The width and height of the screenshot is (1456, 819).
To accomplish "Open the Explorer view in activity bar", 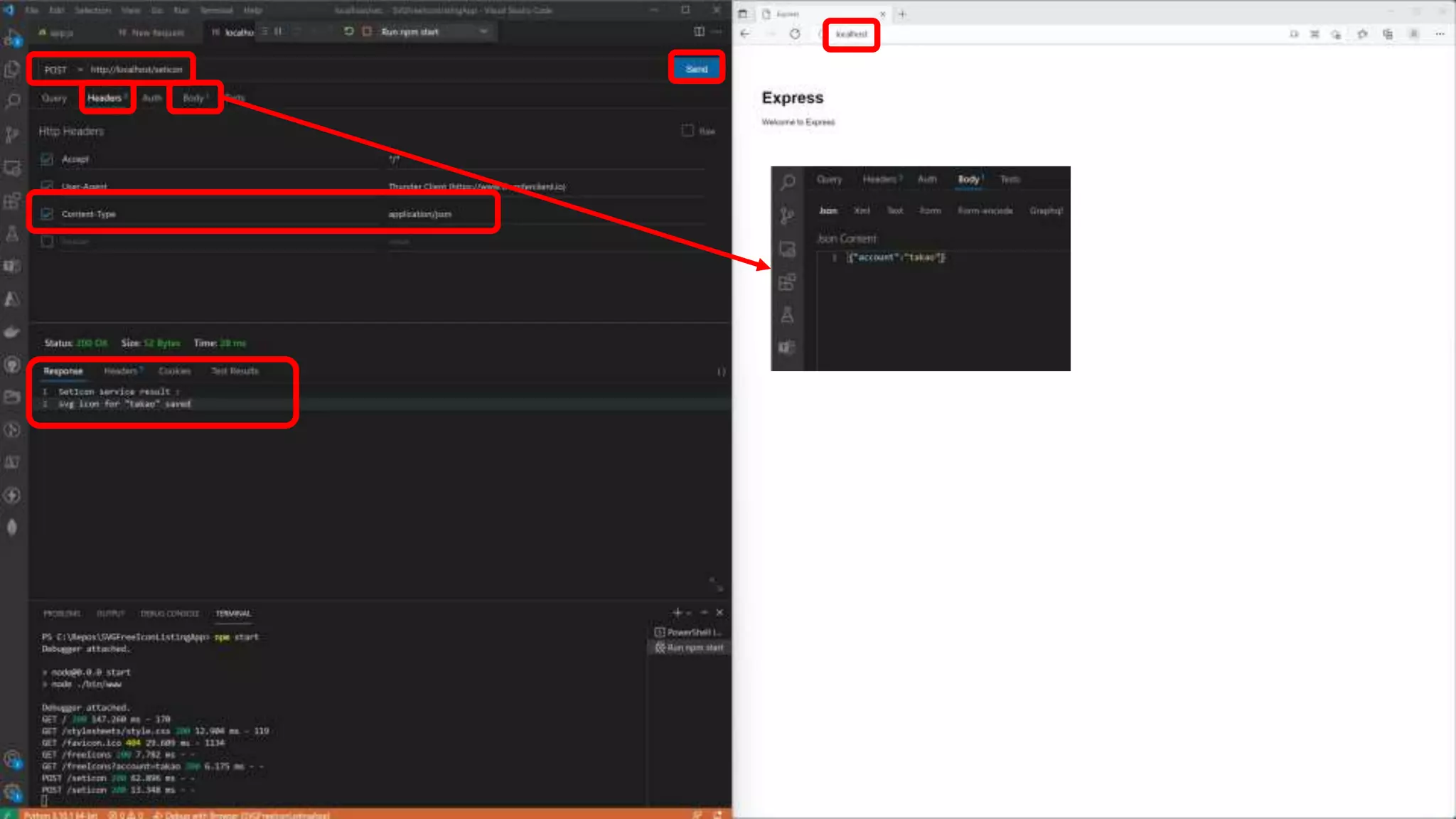I will pos(12,69).
